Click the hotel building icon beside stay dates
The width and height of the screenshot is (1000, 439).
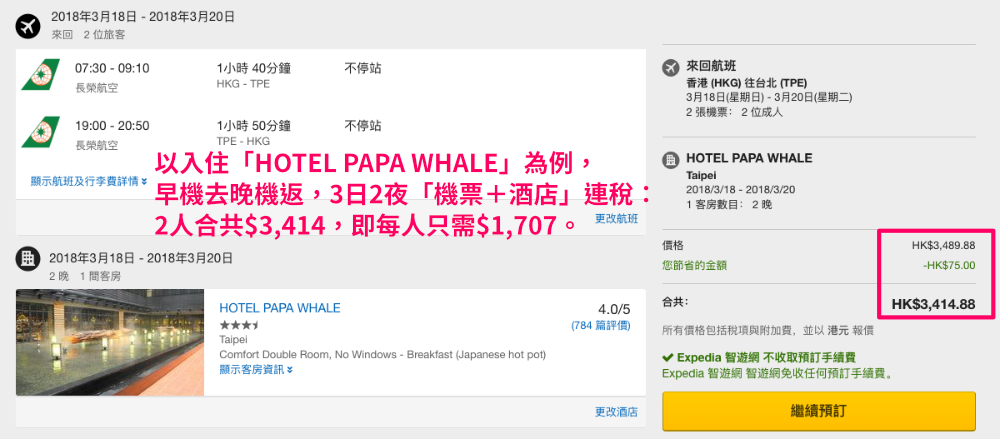click(28, 258)
